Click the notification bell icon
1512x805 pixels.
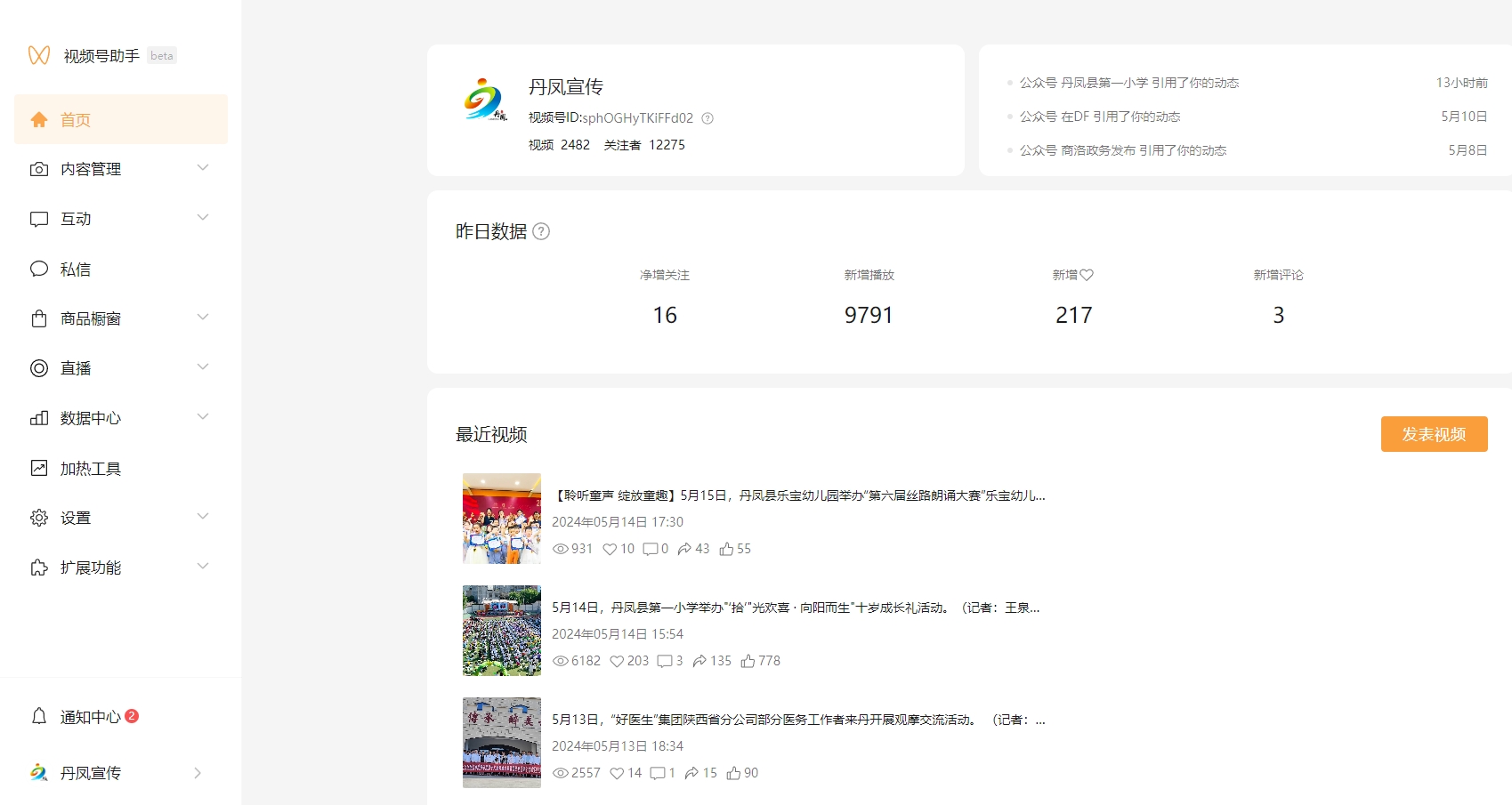[39, 716]
